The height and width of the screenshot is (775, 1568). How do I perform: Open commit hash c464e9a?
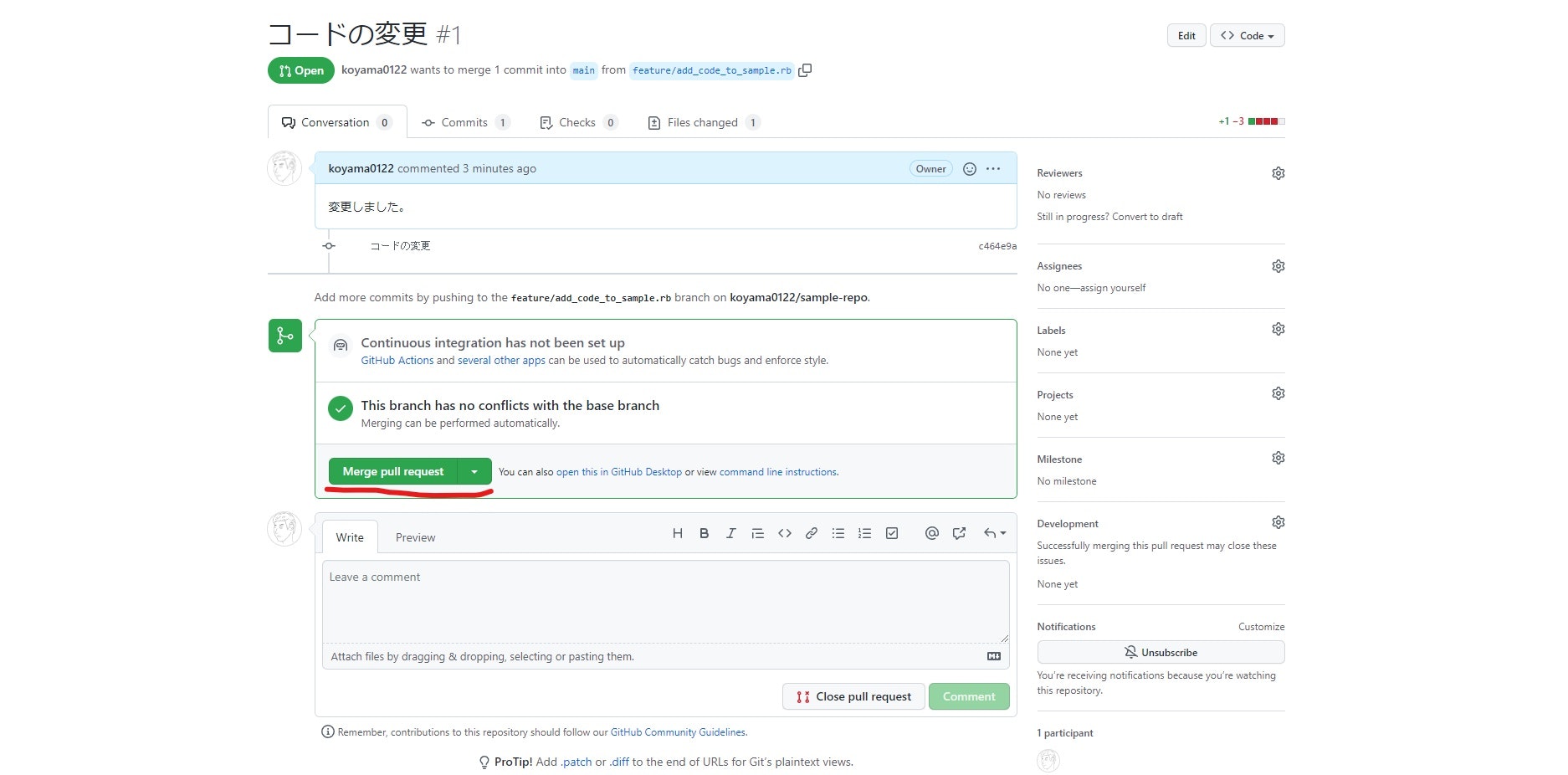click(997, 246)
